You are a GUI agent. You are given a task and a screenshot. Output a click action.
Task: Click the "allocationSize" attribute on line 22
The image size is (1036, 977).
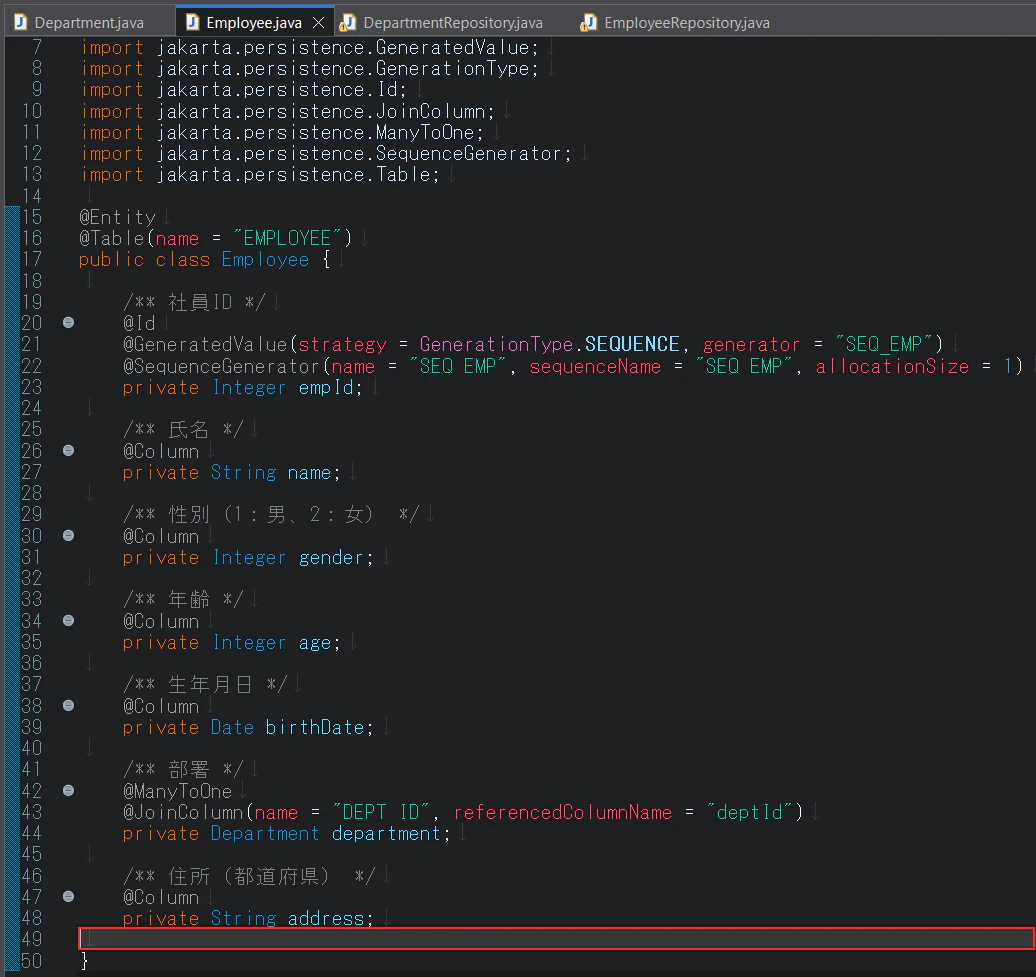coord(892,366)
